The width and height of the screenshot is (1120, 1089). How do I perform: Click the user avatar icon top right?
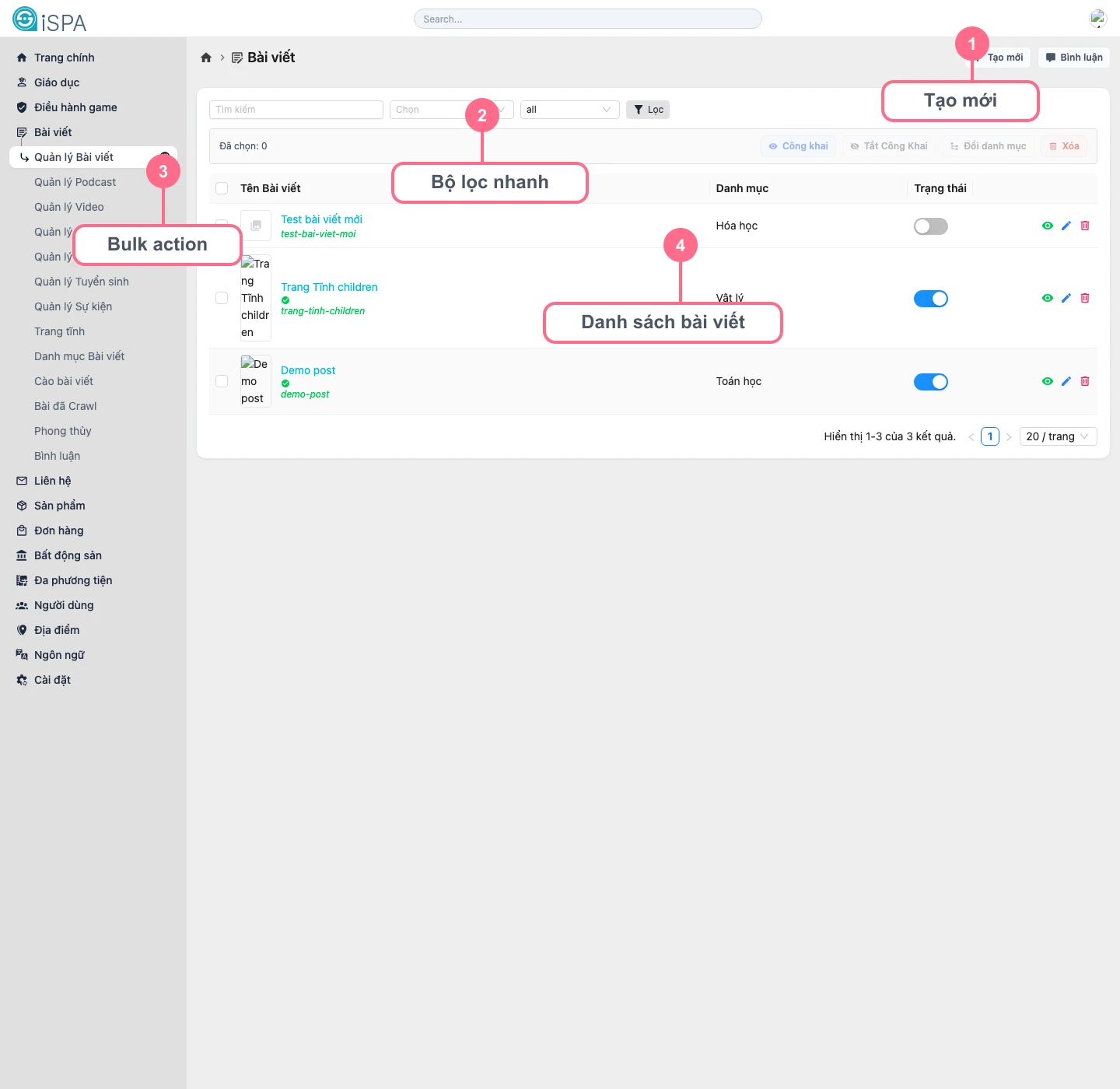(1097, 17)
